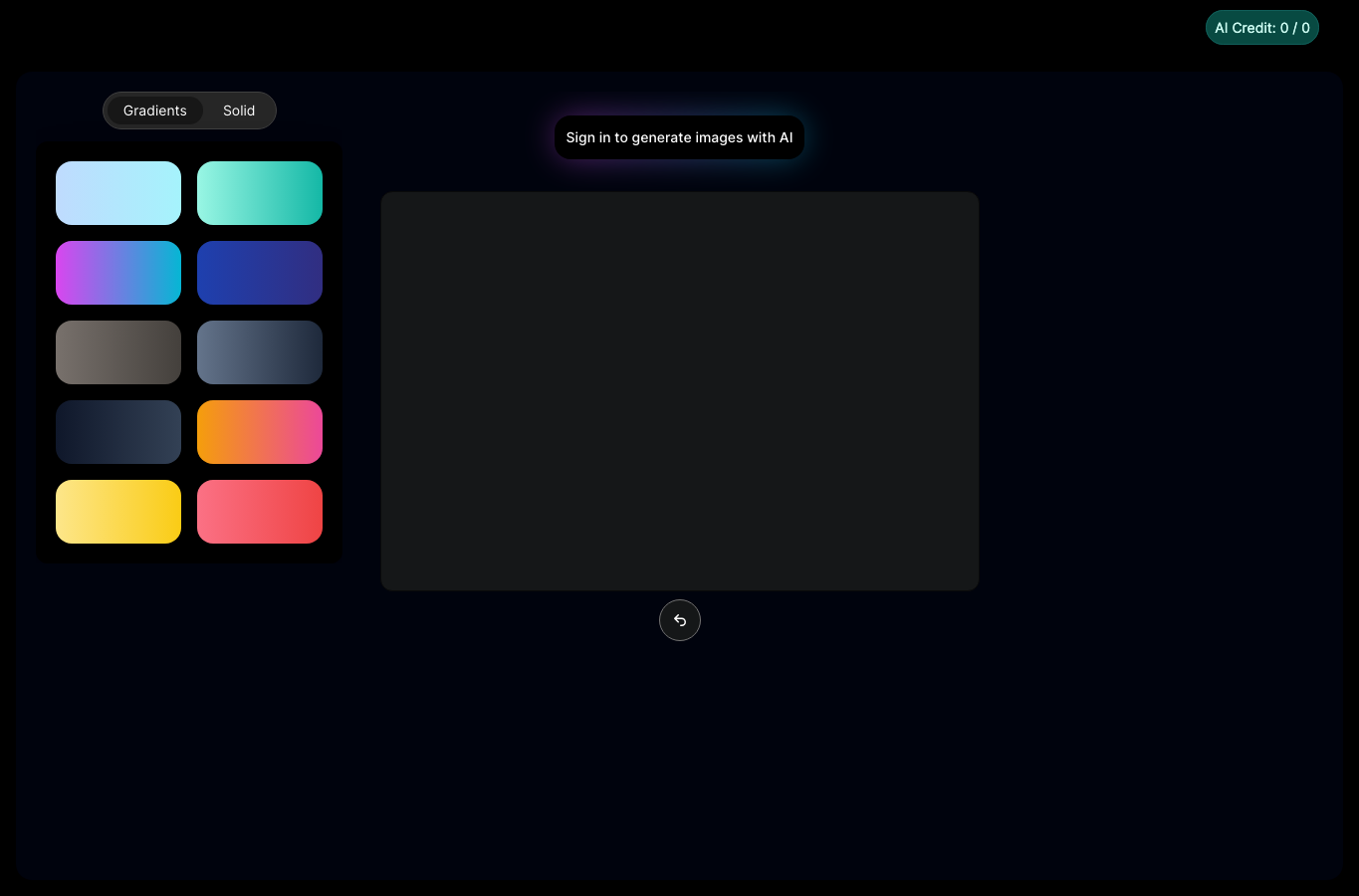Click Sign in to generate images with AI
The height and width of the screenshot is (896, 1359).
(x=679, y=137)
